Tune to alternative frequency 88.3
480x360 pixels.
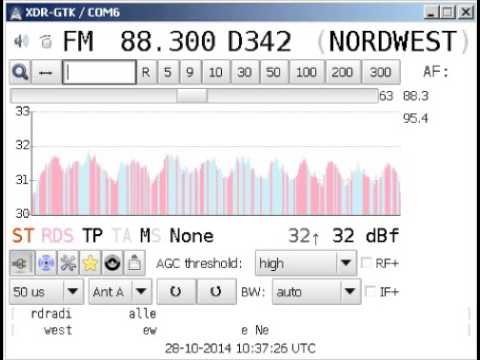click(x=415, y=96)
